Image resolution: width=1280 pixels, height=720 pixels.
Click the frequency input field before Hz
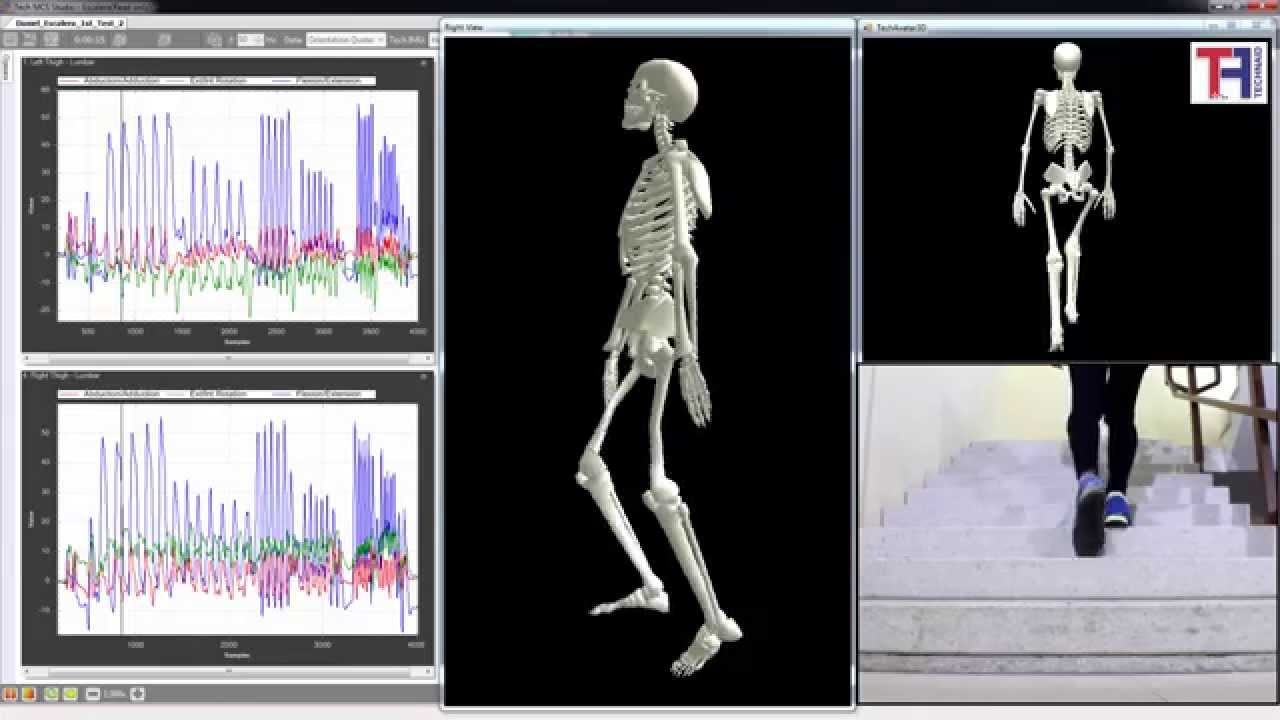tap(250, 40)
